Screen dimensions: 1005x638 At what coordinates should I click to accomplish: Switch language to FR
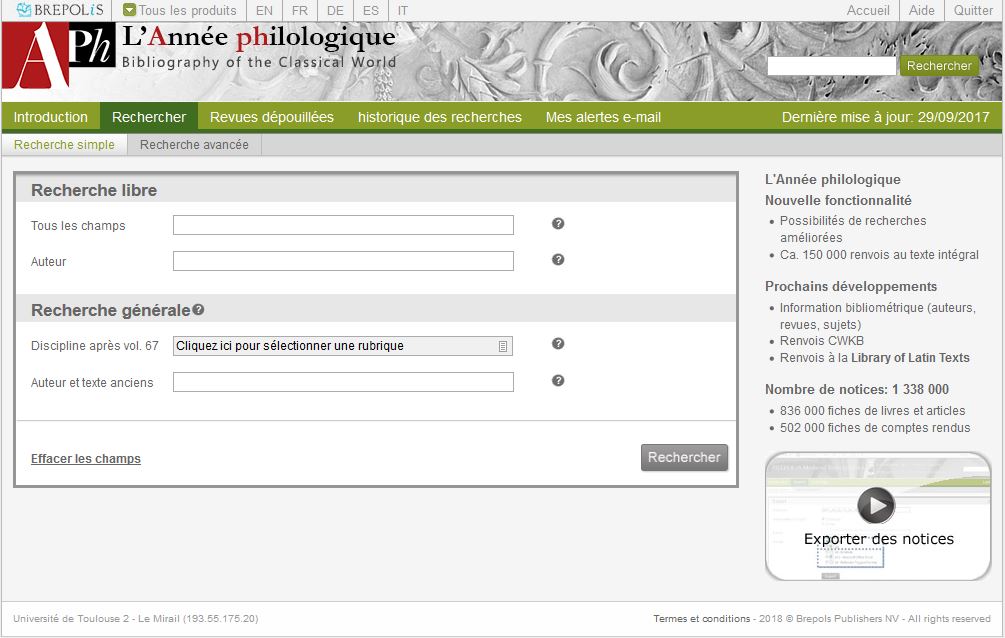coord(299,10)
